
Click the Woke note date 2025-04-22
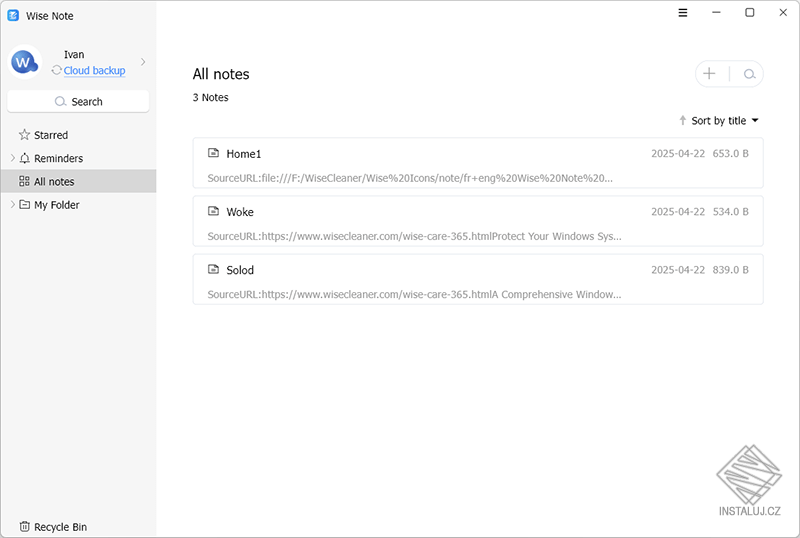click(678, 211)
